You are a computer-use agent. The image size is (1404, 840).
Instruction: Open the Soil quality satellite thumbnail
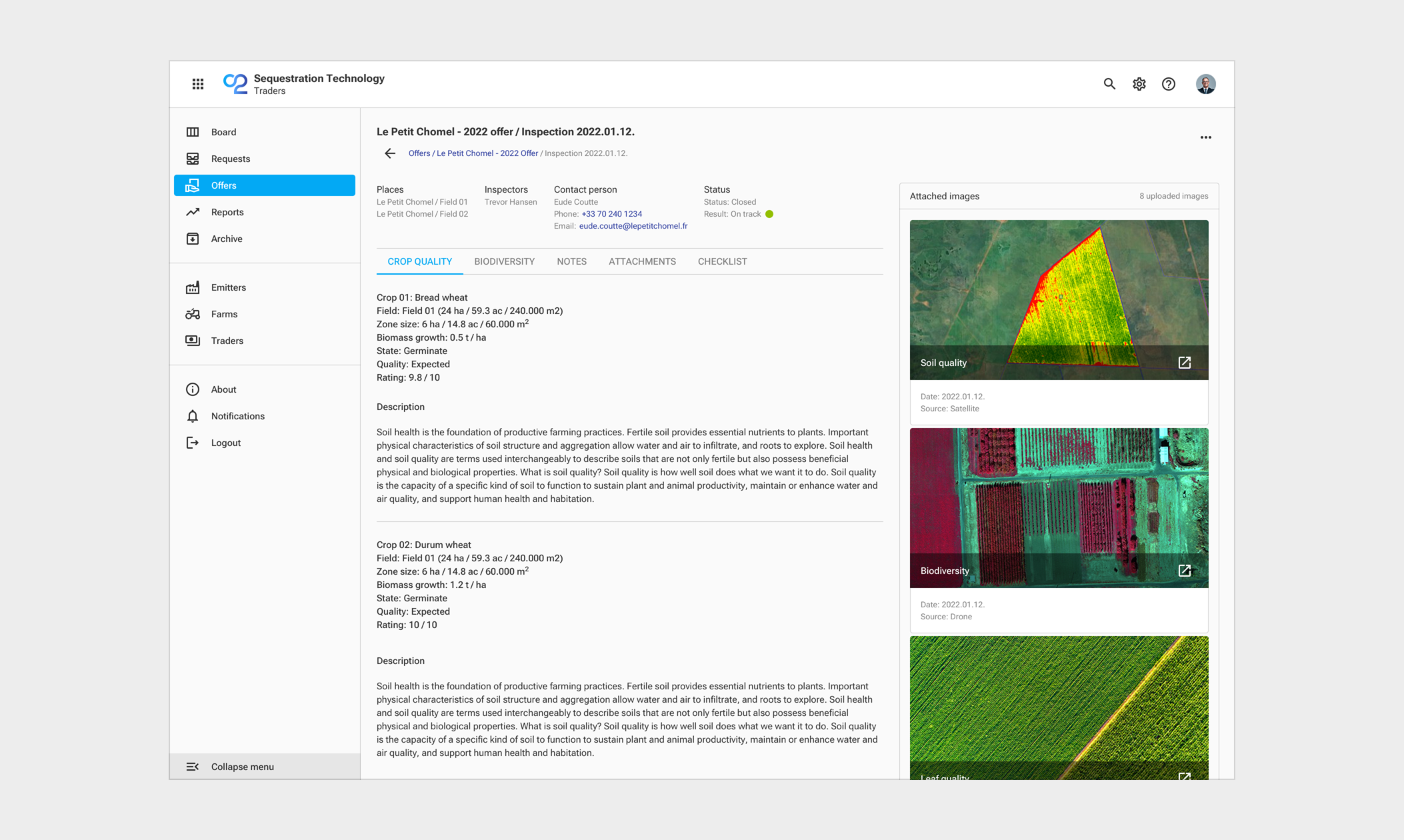click(x=1059, y=300)
